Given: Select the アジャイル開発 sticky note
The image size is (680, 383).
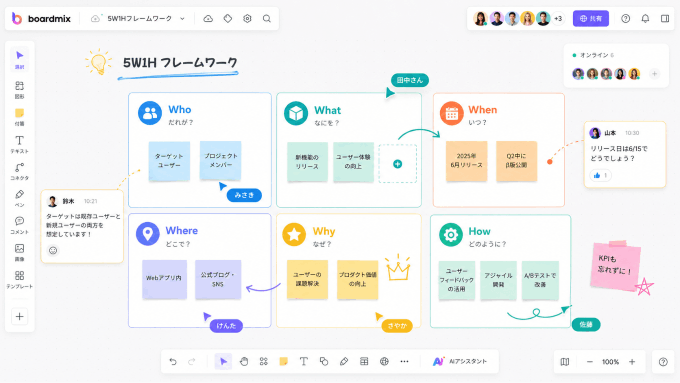Looking at the screenshot, I should [x=498, y=280].
